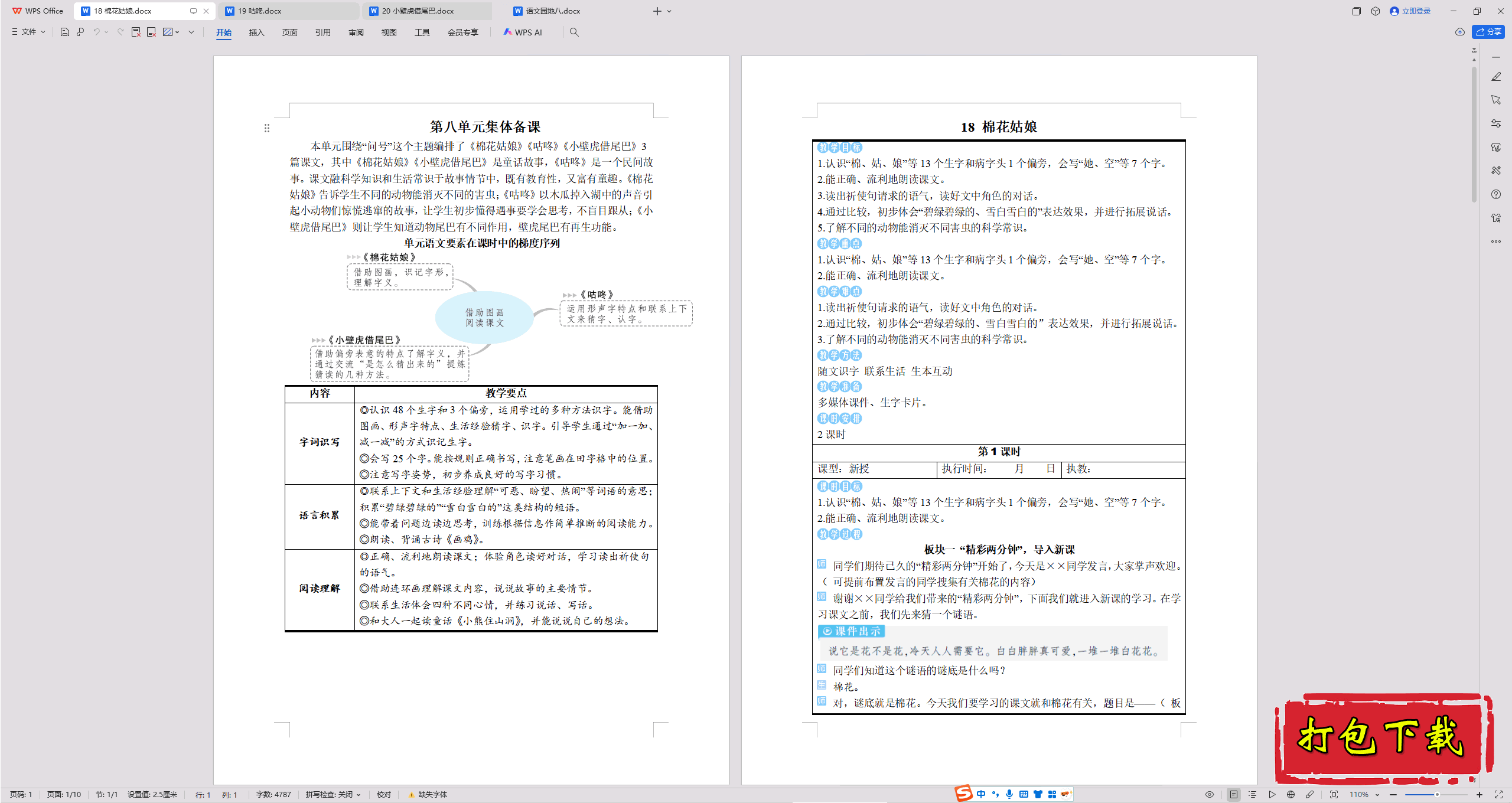The height and width of the screenshot is (803, 1512).
Task: Close the 18 棉花姑娘.docx tab
Action: (206, 11)
